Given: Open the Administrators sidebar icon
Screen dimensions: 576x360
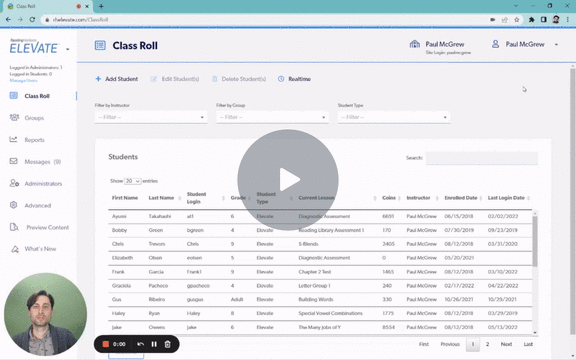Looking at the screenshot, I should coord(14,183).
